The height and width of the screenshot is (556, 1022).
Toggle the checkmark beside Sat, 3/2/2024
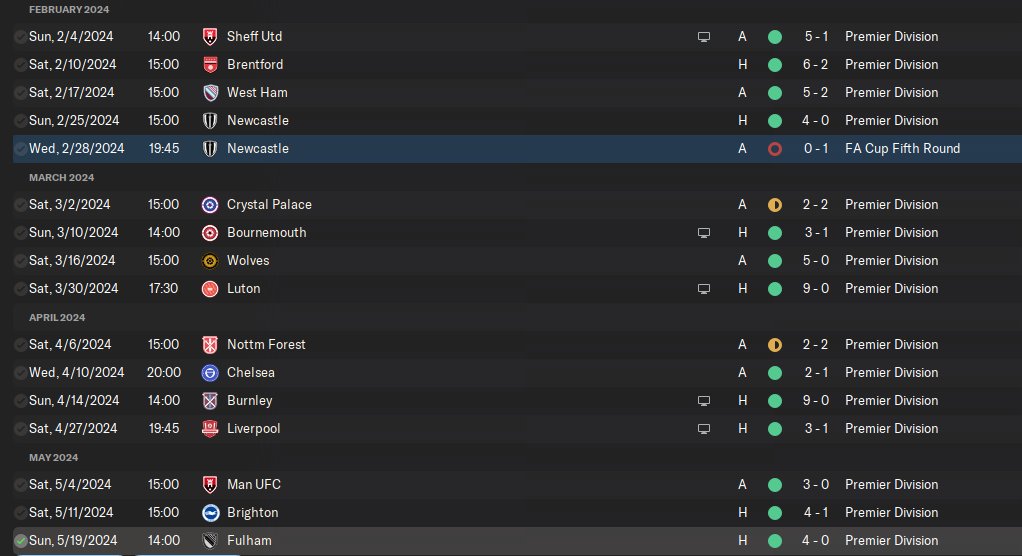click(21, 205)
